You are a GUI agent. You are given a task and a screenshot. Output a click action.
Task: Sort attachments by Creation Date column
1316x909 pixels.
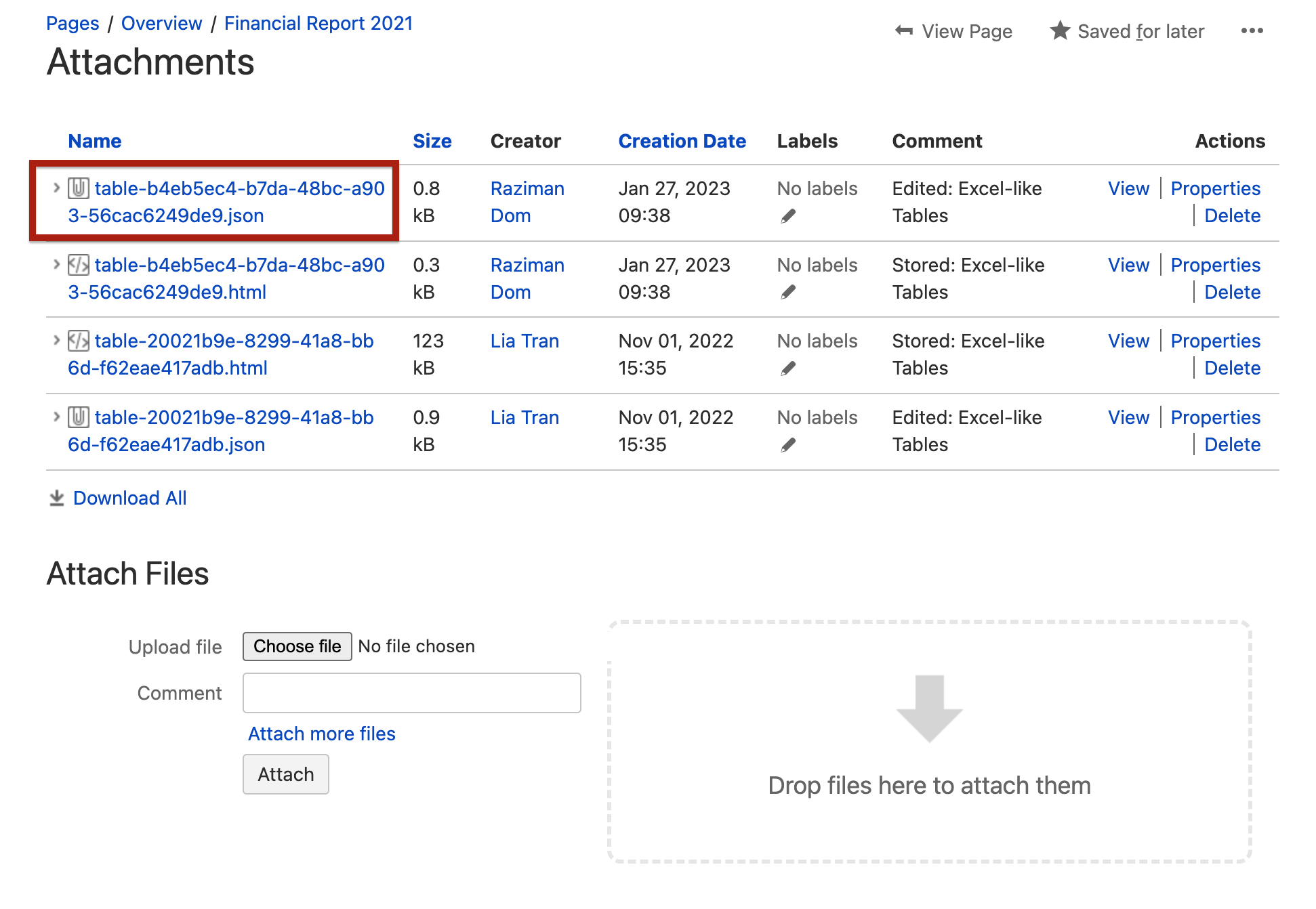(682, 141)
